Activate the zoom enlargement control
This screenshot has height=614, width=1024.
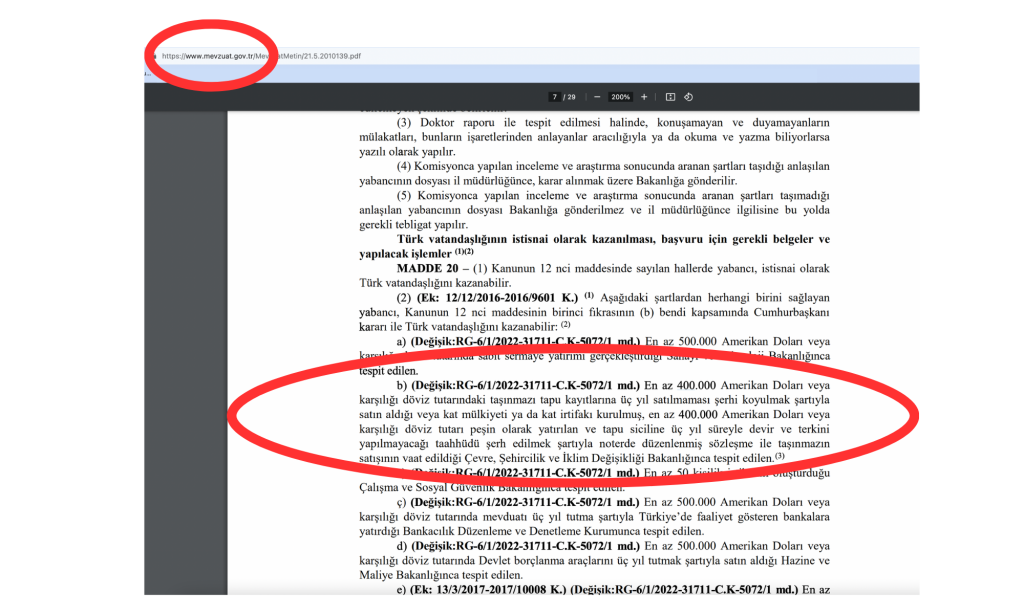point(644,97)
